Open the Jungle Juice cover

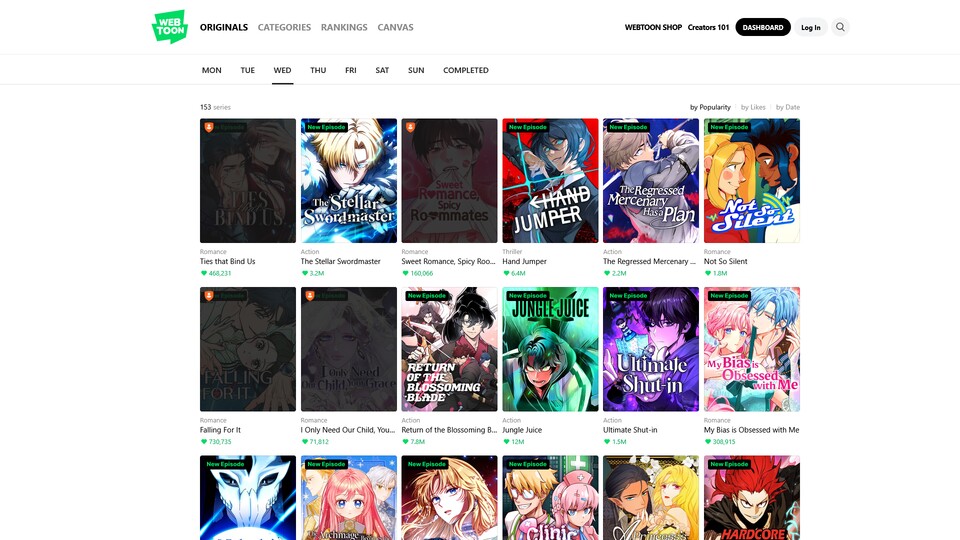coord(550,349)
